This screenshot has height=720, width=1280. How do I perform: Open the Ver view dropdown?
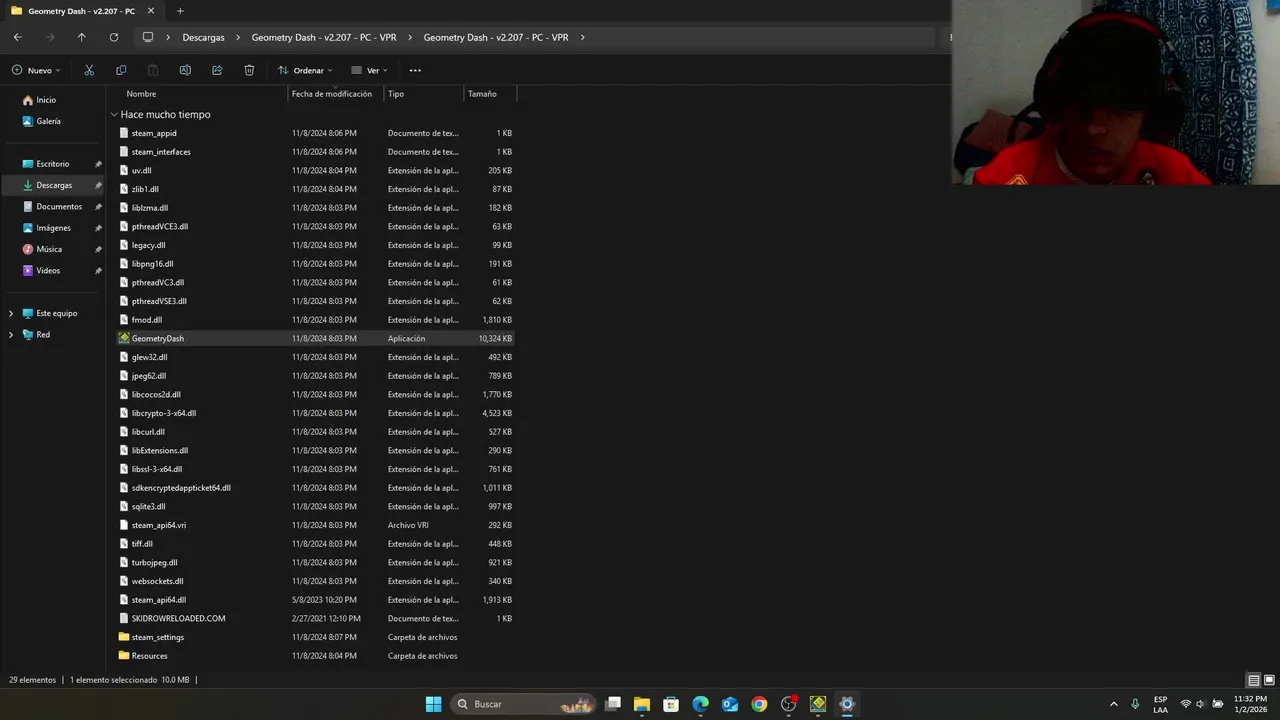pos(369,70)
